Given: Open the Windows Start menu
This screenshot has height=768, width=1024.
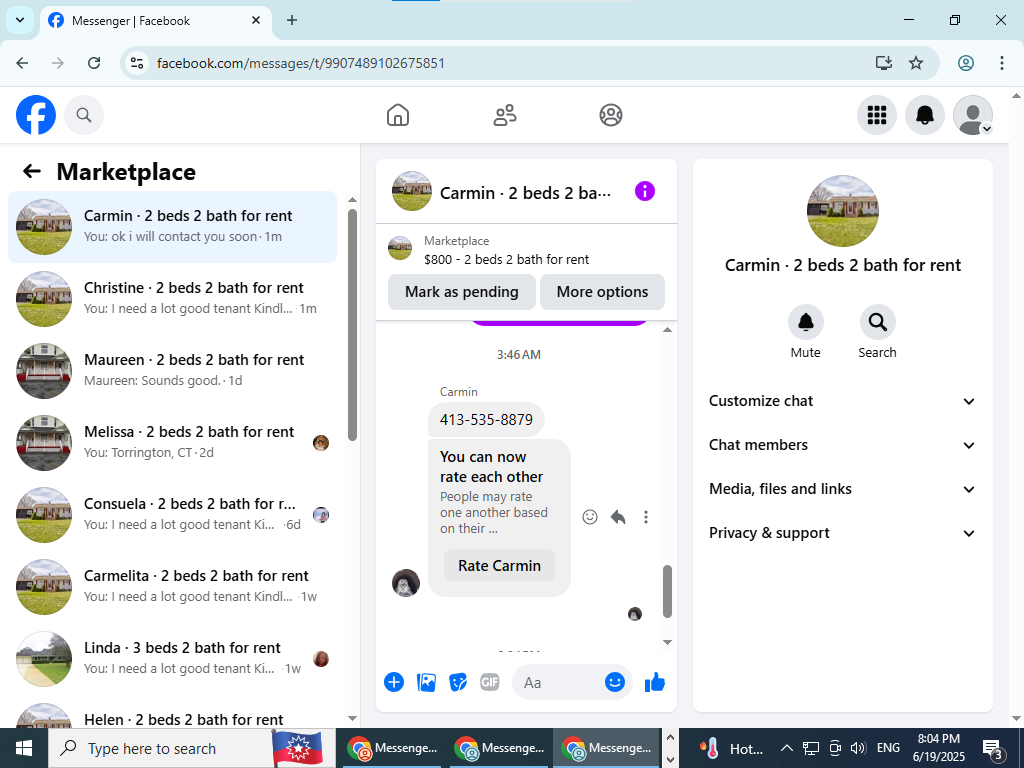Looking at the screenshot, I should [x=24, y=748].
